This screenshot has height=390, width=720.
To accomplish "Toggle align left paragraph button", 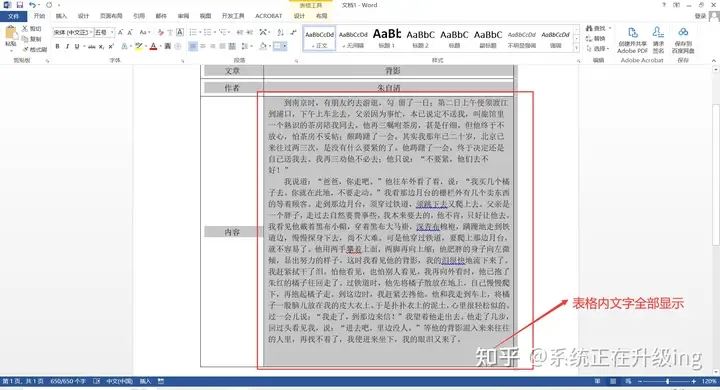I will 193,46.
